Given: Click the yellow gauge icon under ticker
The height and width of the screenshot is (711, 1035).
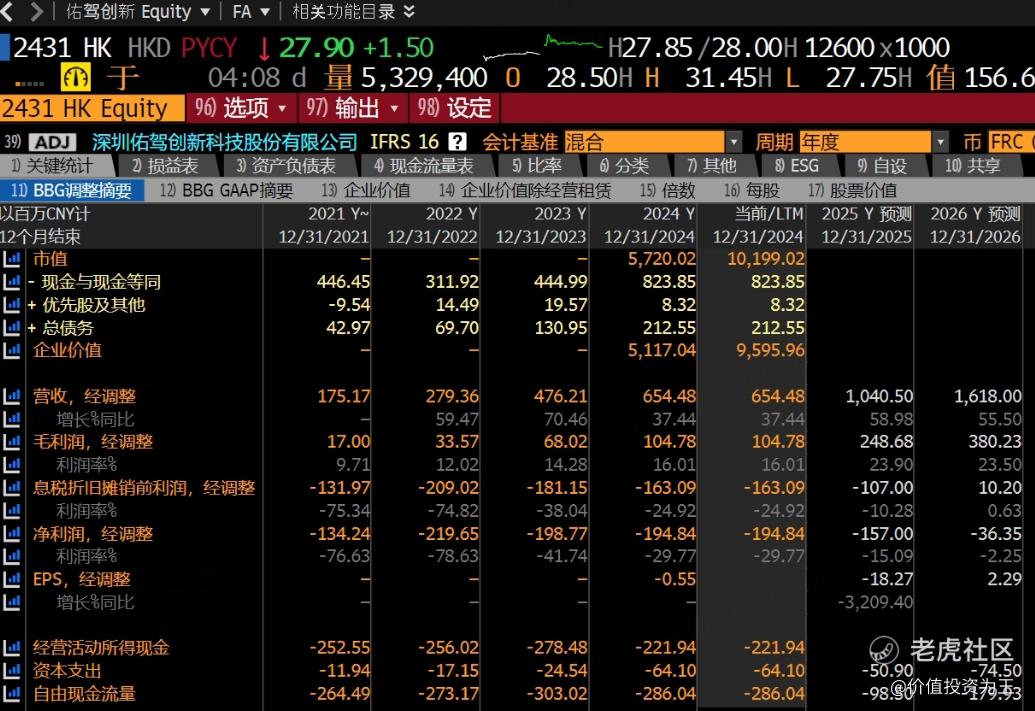Looking at the screenshot, I should coord(75,77).
